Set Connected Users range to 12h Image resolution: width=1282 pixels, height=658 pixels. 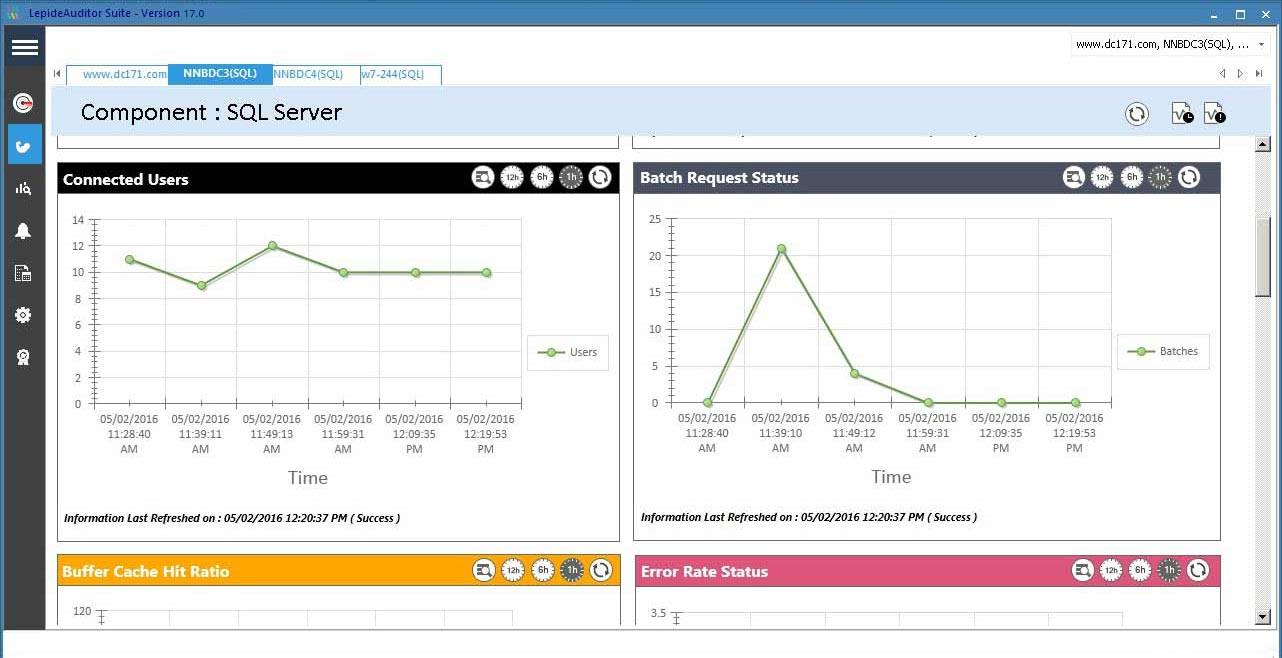coord(512,178)
